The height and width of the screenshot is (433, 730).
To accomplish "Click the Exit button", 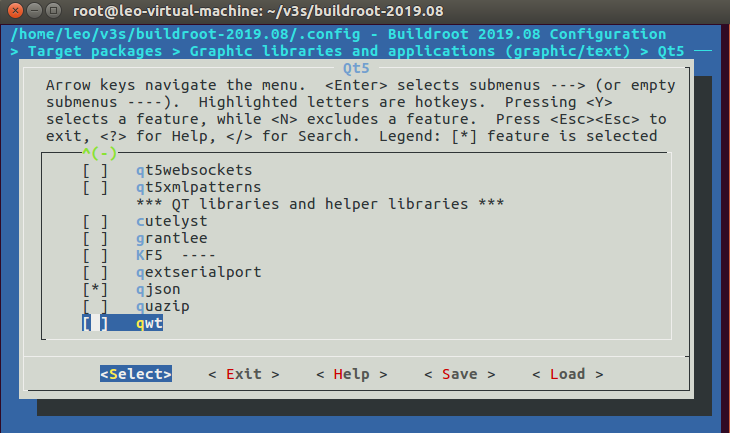I will [x=244, y=374].
